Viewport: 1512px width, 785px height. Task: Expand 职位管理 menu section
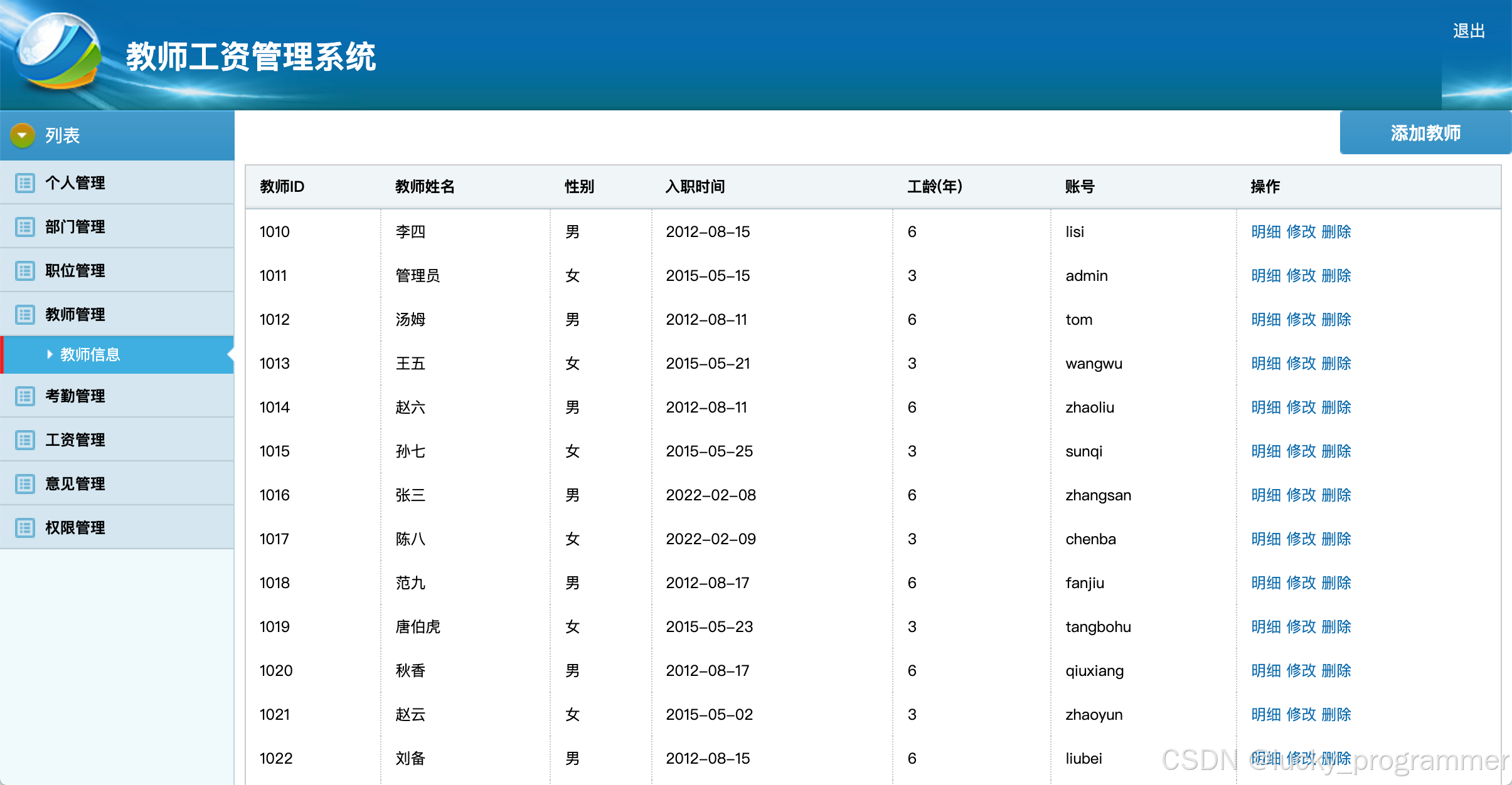[x=117, y=271]
